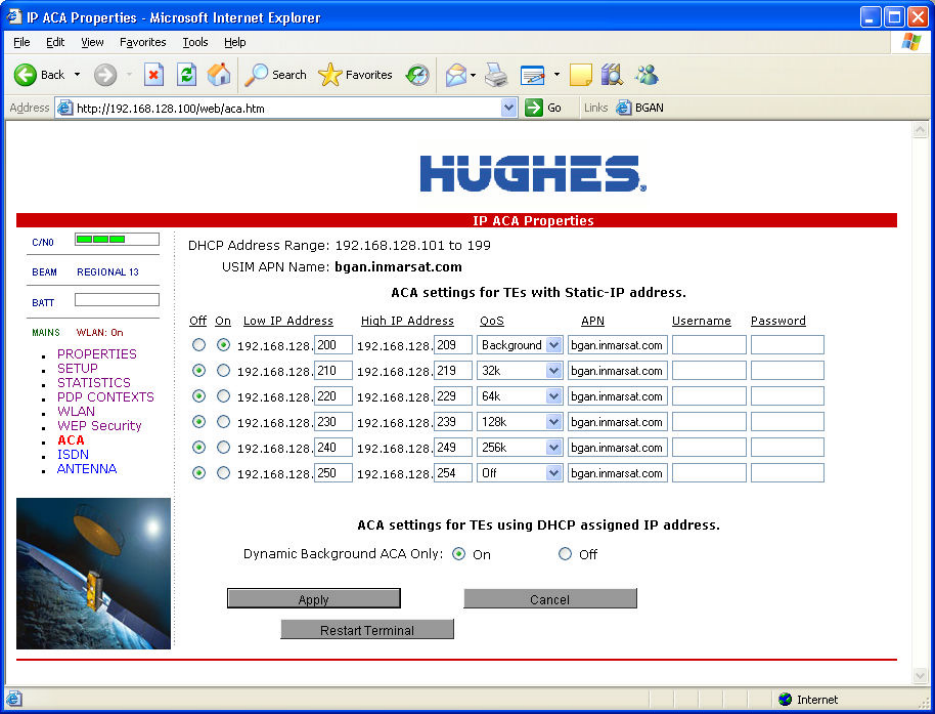Screen dimensions: 935x714
Task: Open the ANTENNA sidebar link
Action: pyautogui.click(x=87, y=468)
